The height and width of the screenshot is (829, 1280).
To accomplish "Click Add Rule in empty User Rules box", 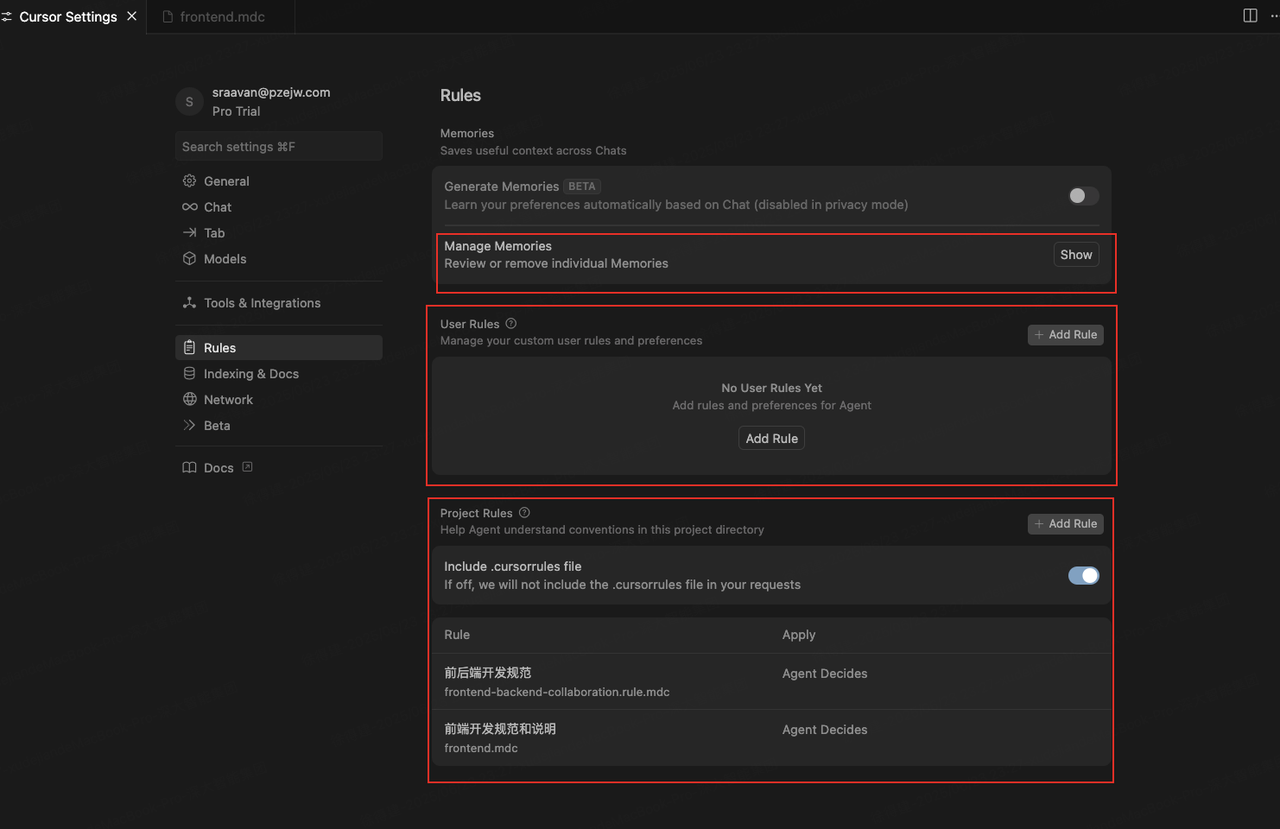I will pyautogui.click(x=772, y=438).
